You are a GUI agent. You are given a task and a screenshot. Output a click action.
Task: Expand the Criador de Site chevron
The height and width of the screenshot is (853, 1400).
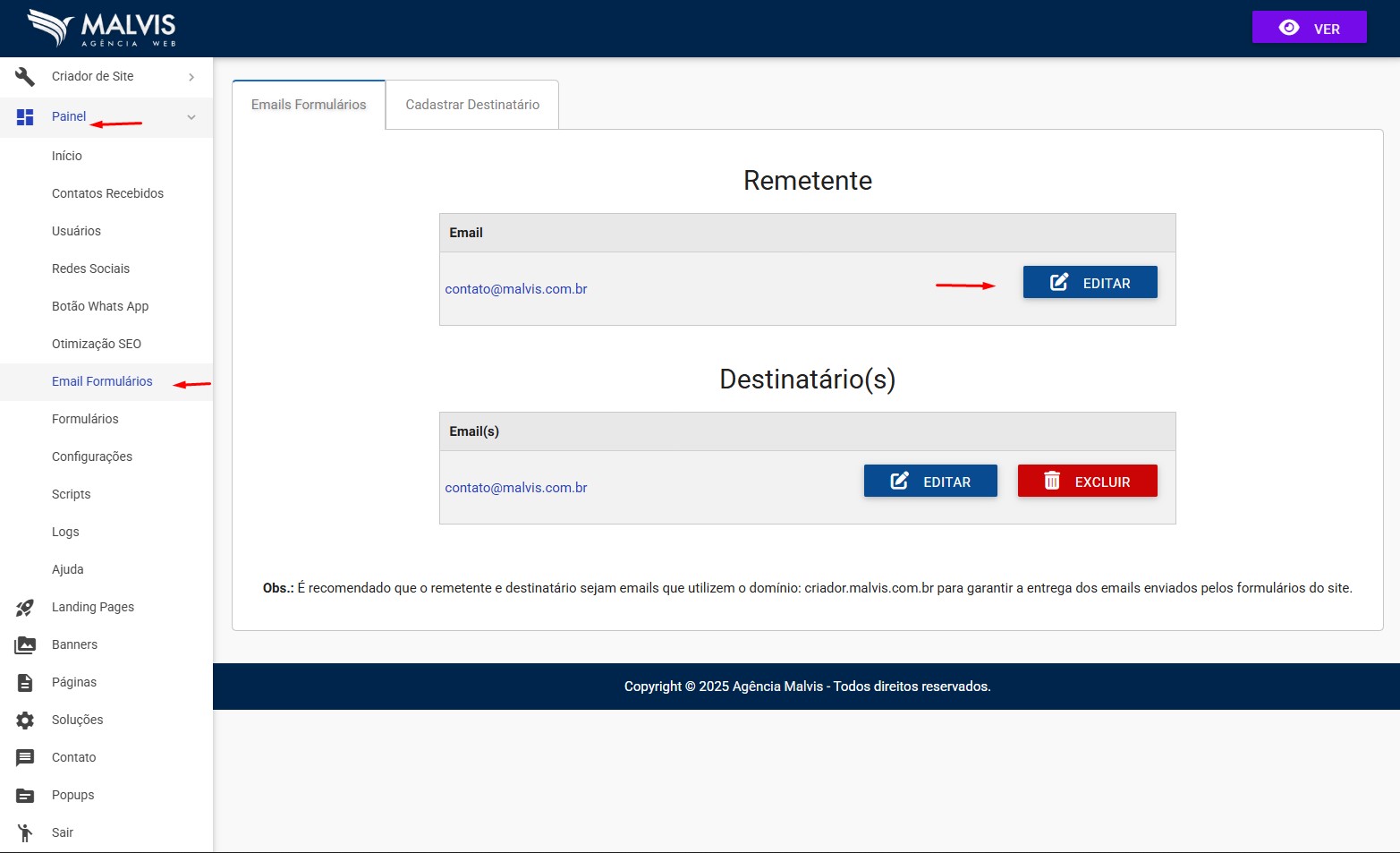click(191, 77)
